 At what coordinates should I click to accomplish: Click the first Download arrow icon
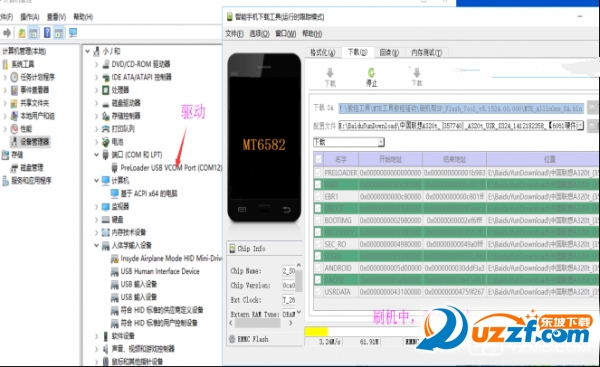click(330, 73)
